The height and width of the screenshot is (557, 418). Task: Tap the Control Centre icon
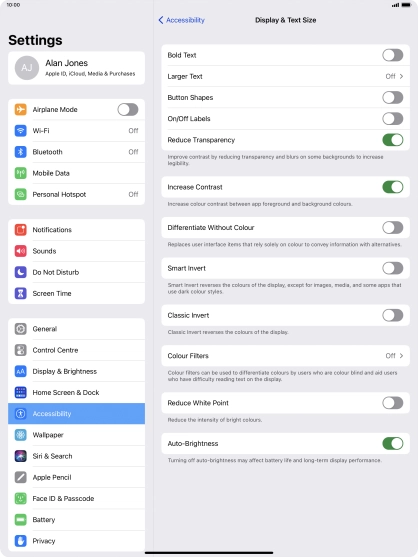pyautogui.click(x=21, y=350)
